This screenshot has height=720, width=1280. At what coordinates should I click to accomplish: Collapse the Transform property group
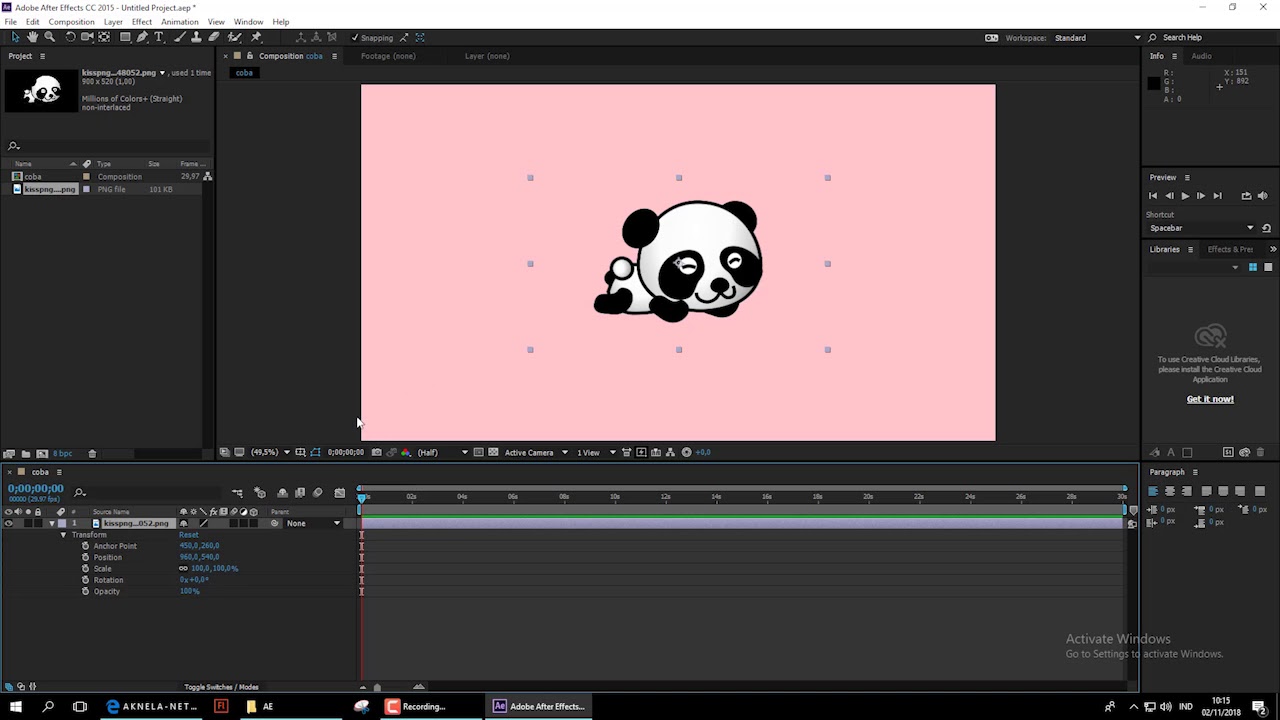63,535
